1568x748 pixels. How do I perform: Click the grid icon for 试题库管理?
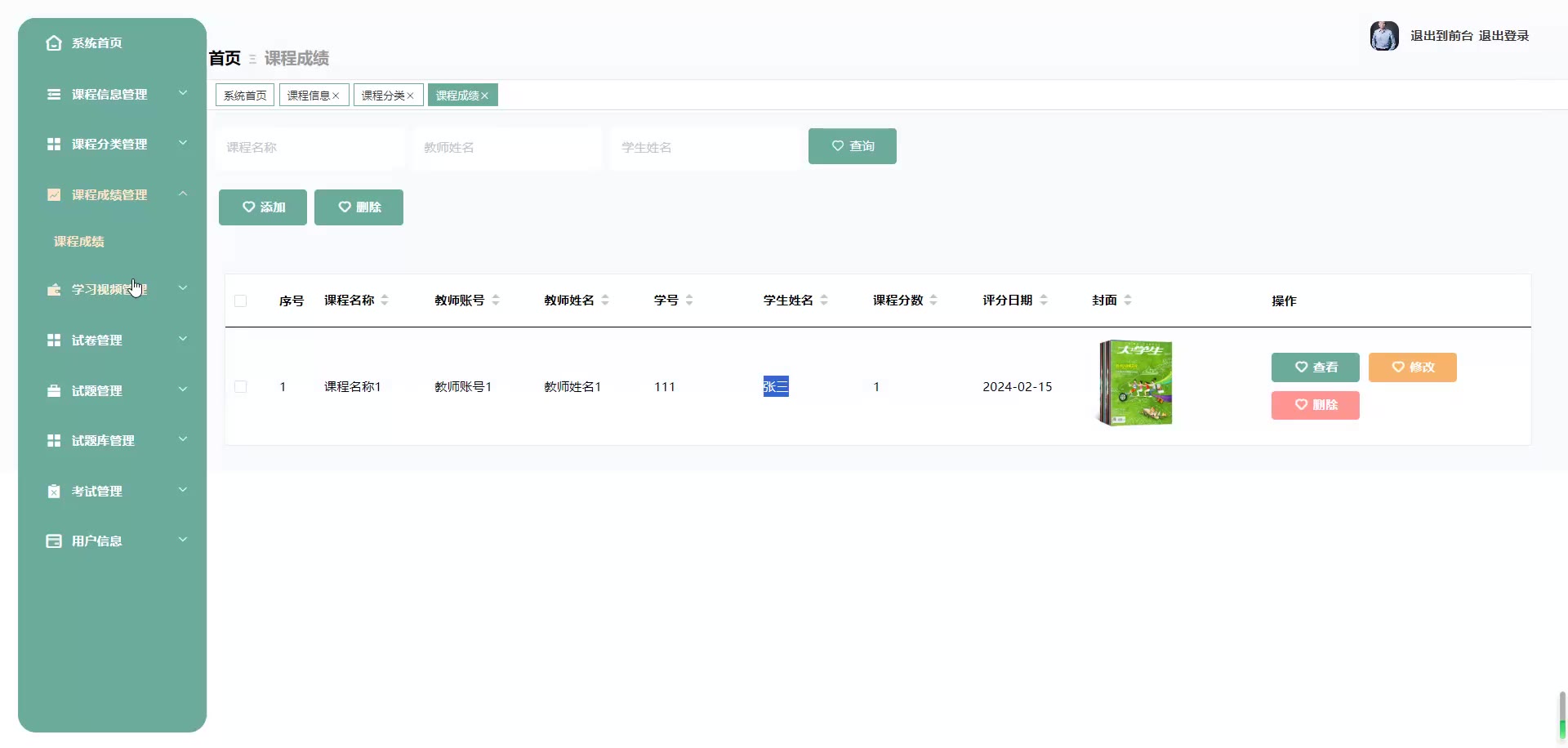(54, 440)
